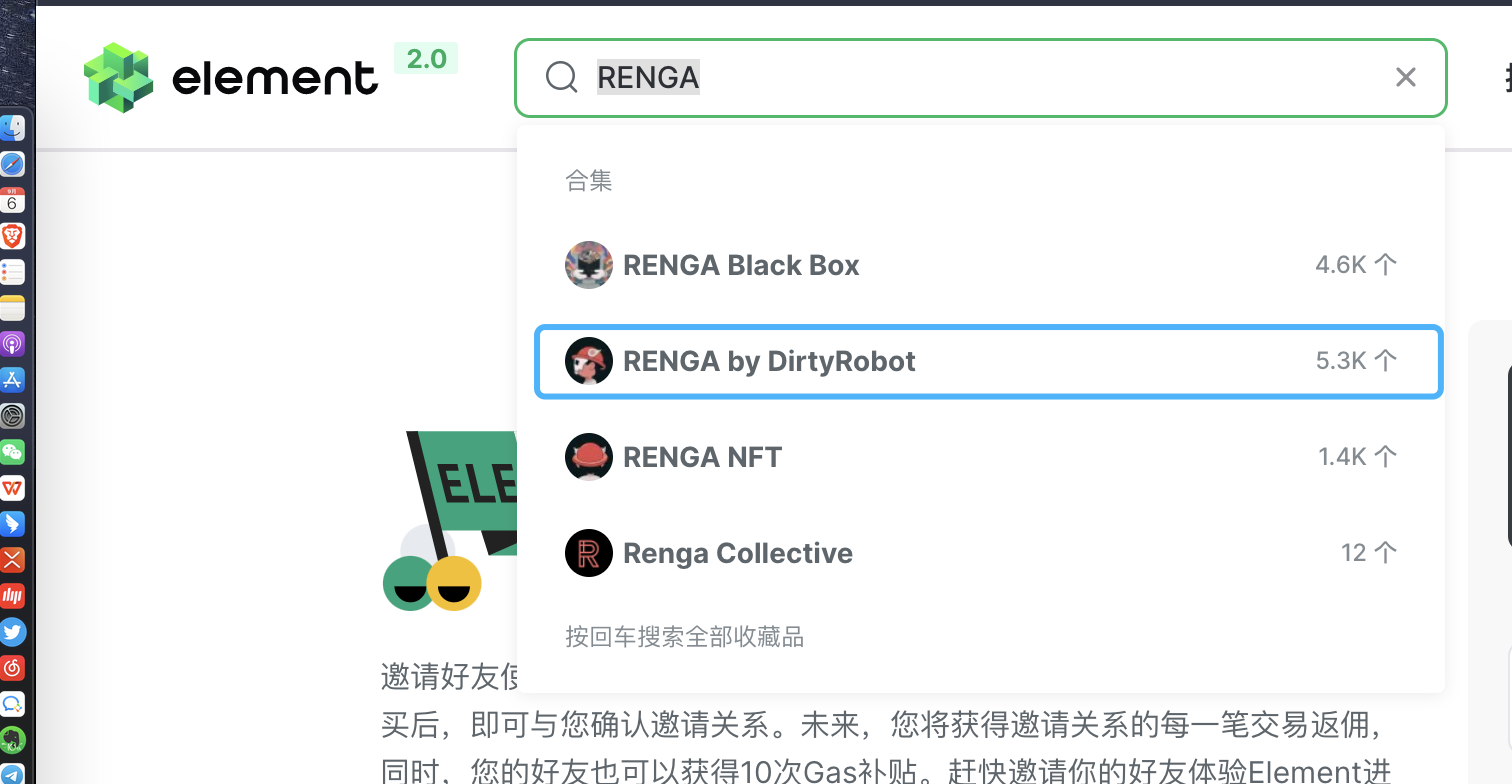This screenshot has width=1512, height=784.
Task: Click the 12 item count
Action: tap(1369, 553)
